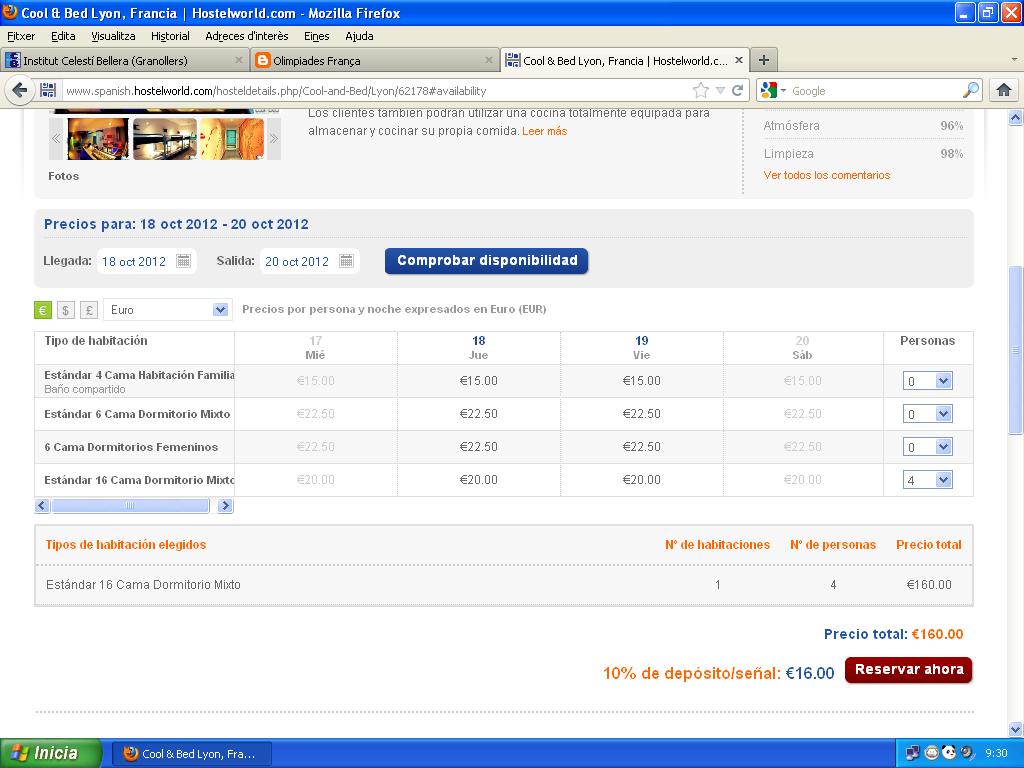This screenshot has width=1024, height=768.
Task: Open Personas dropdown for Estándar 16 Cama Mixto
Action: (927, 480)
